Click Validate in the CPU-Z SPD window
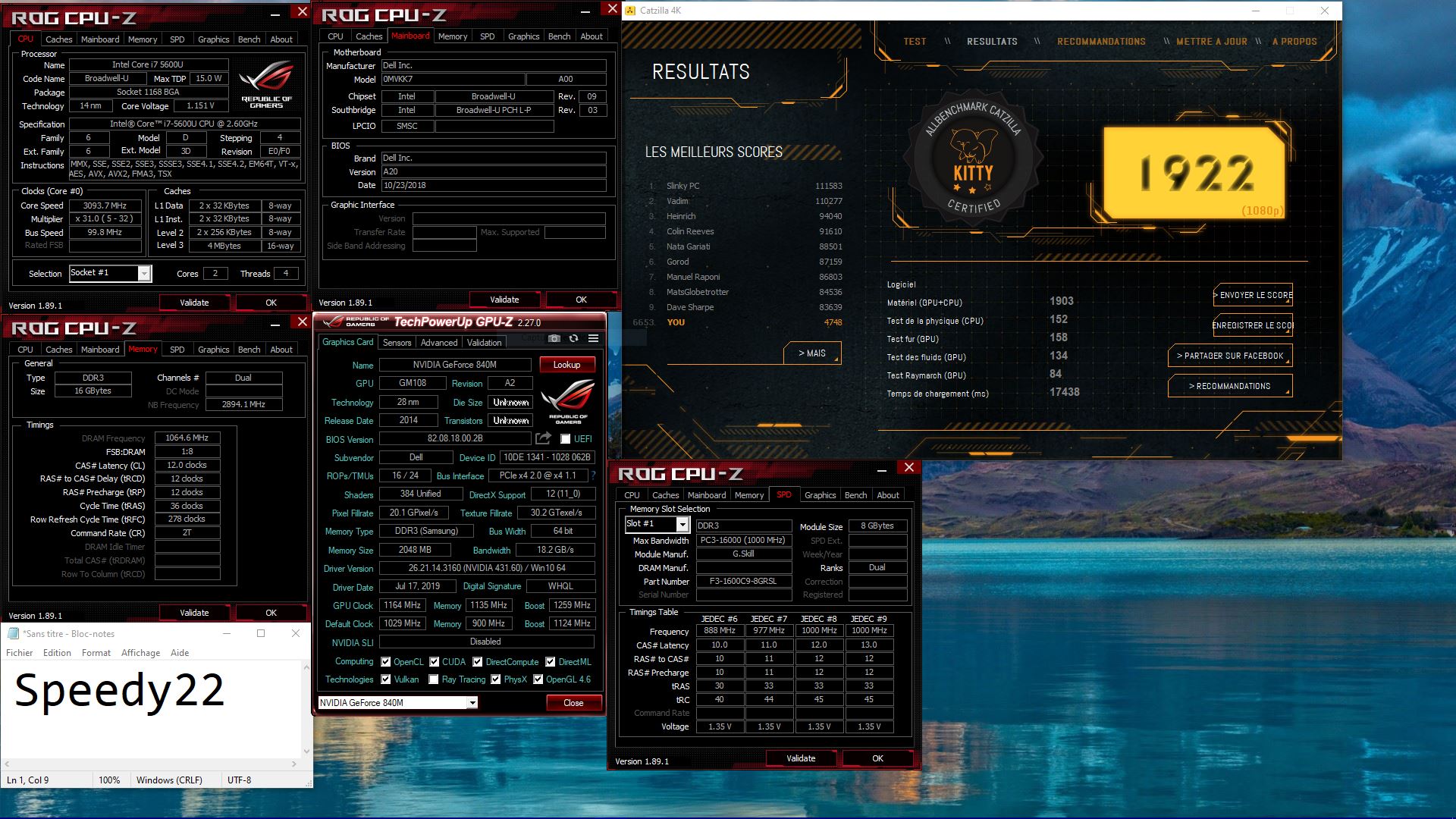The width and height of the screenshot is (1456, 819). [x=801, y=758]
